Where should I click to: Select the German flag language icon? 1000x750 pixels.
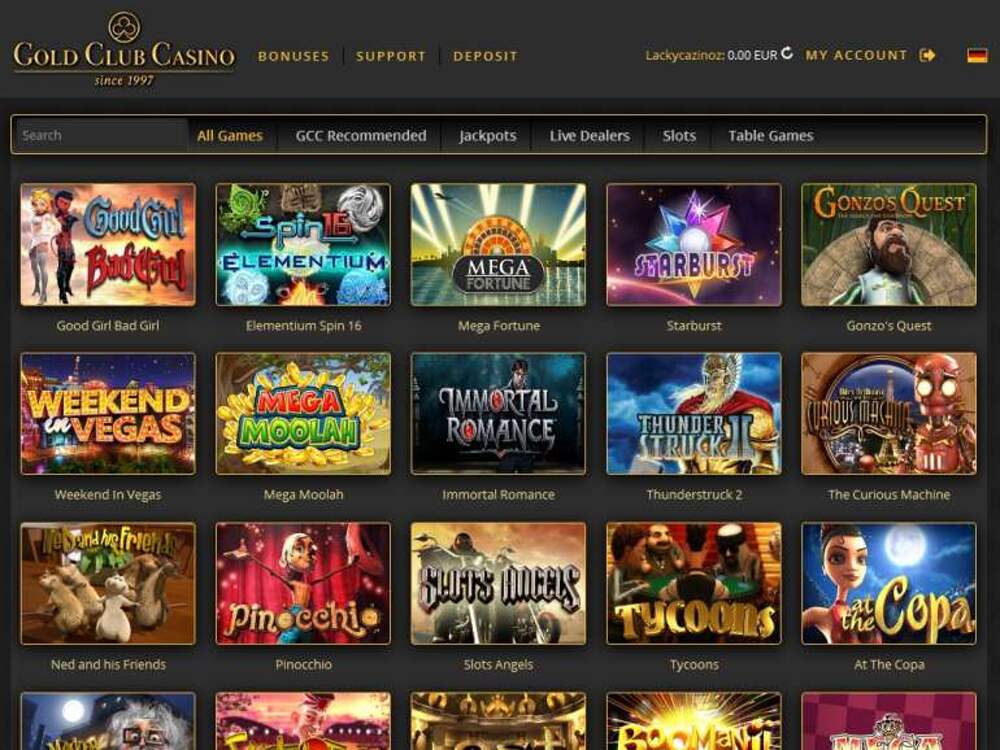(x=976, y=55)
